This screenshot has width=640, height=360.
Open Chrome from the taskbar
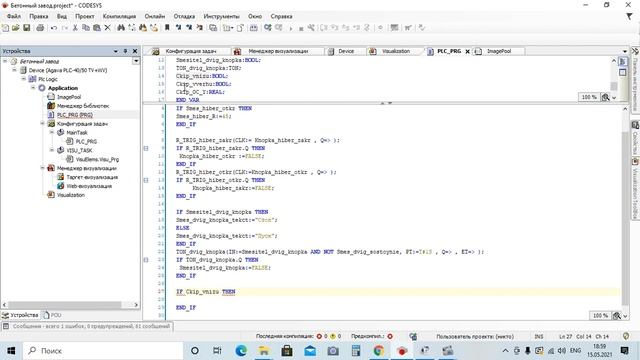click(379, 351)
